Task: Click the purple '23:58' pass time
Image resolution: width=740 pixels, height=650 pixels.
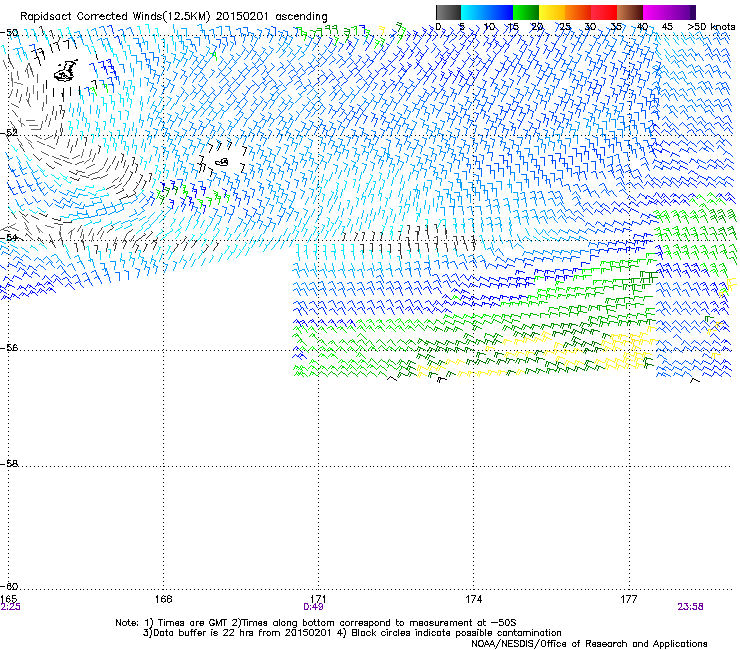Action: coord(690,607)
